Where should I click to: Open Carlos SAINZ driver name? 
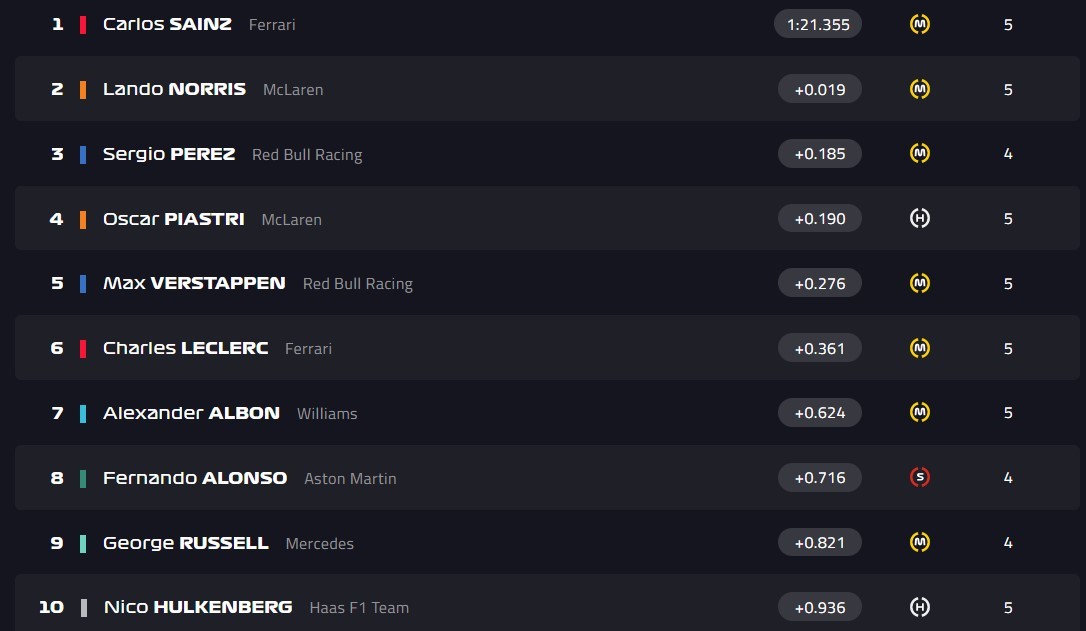point(167,24)
